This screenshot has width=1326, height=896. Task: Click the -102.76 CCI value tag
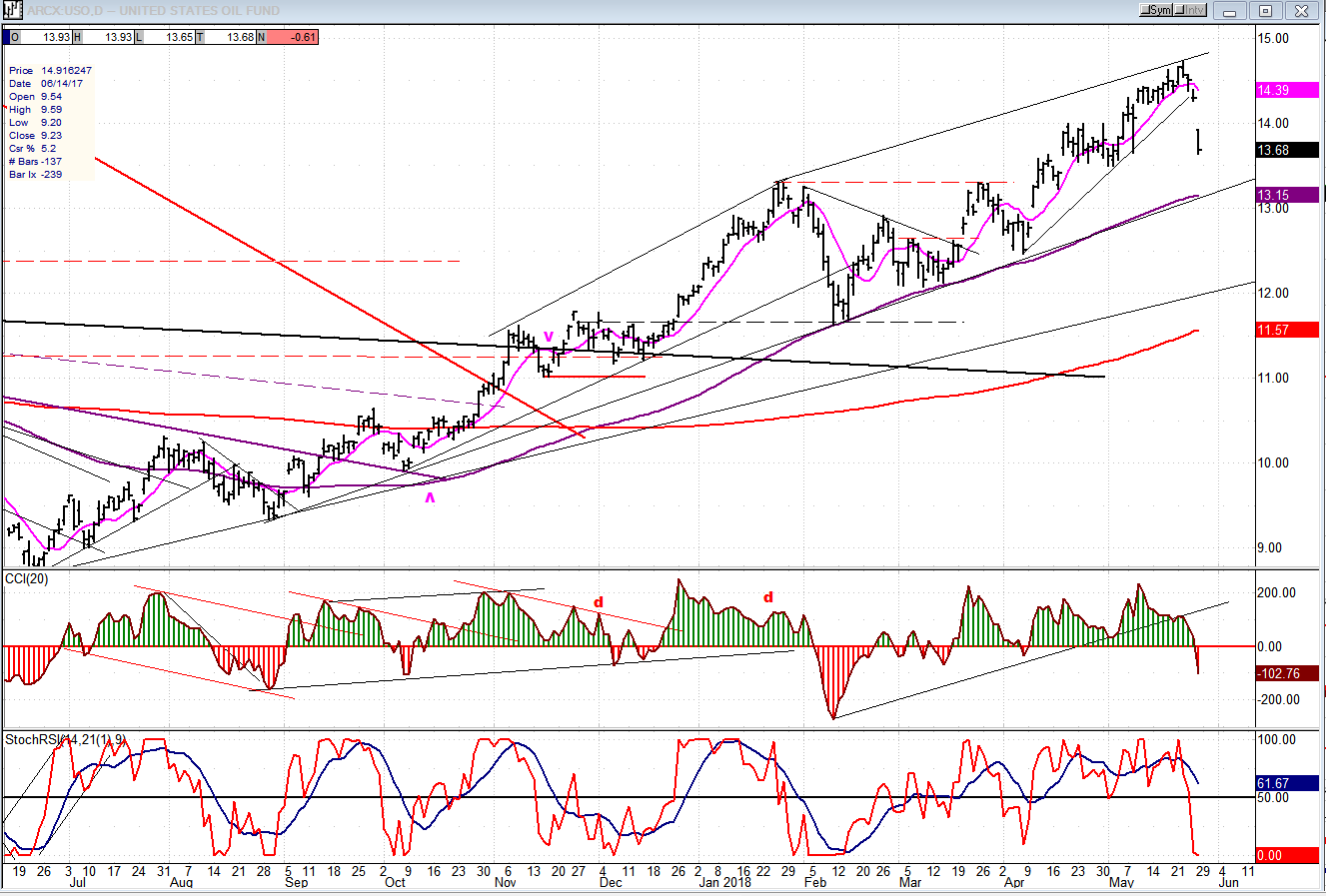[x=1286, y=674]
